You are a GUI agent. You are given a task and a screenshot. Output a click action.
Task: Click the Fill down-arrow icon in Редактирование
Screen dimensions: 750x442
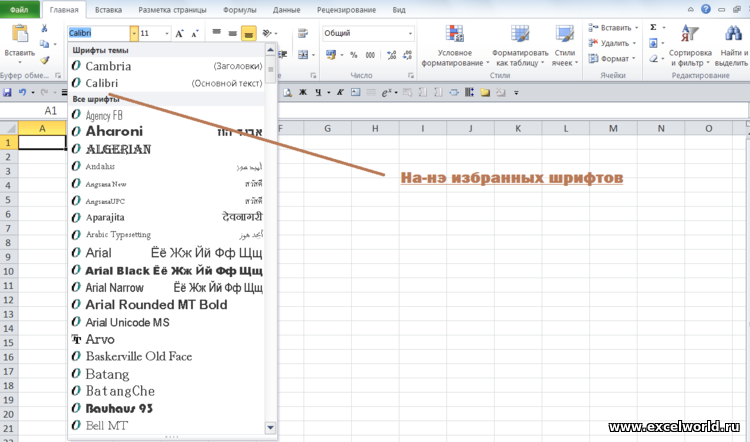[x=653, y=43]
